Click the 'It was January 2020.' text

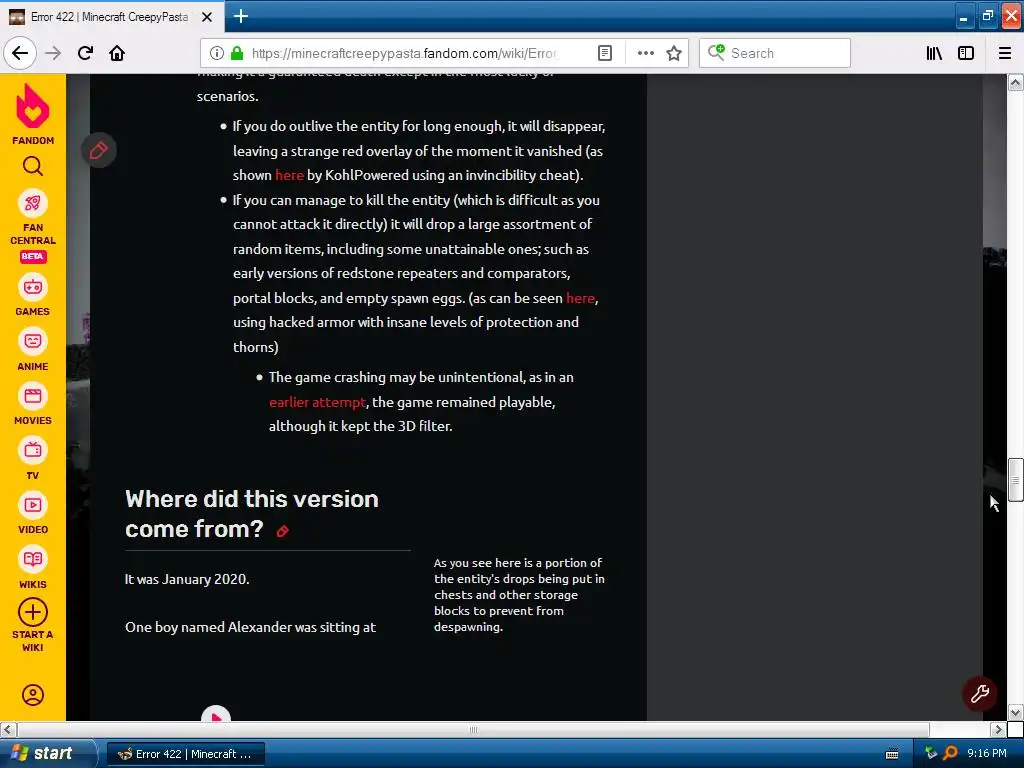click(x=187, y=579)
